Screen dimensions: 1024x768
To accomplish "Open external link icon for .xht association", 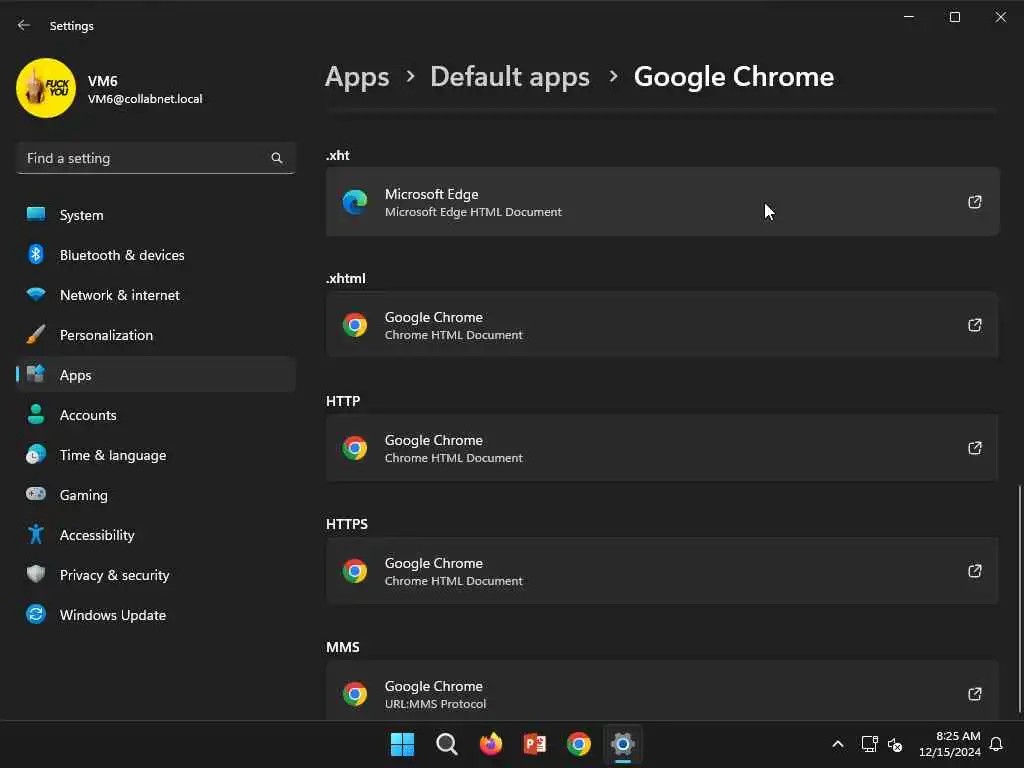I will (x=974, y=202).
